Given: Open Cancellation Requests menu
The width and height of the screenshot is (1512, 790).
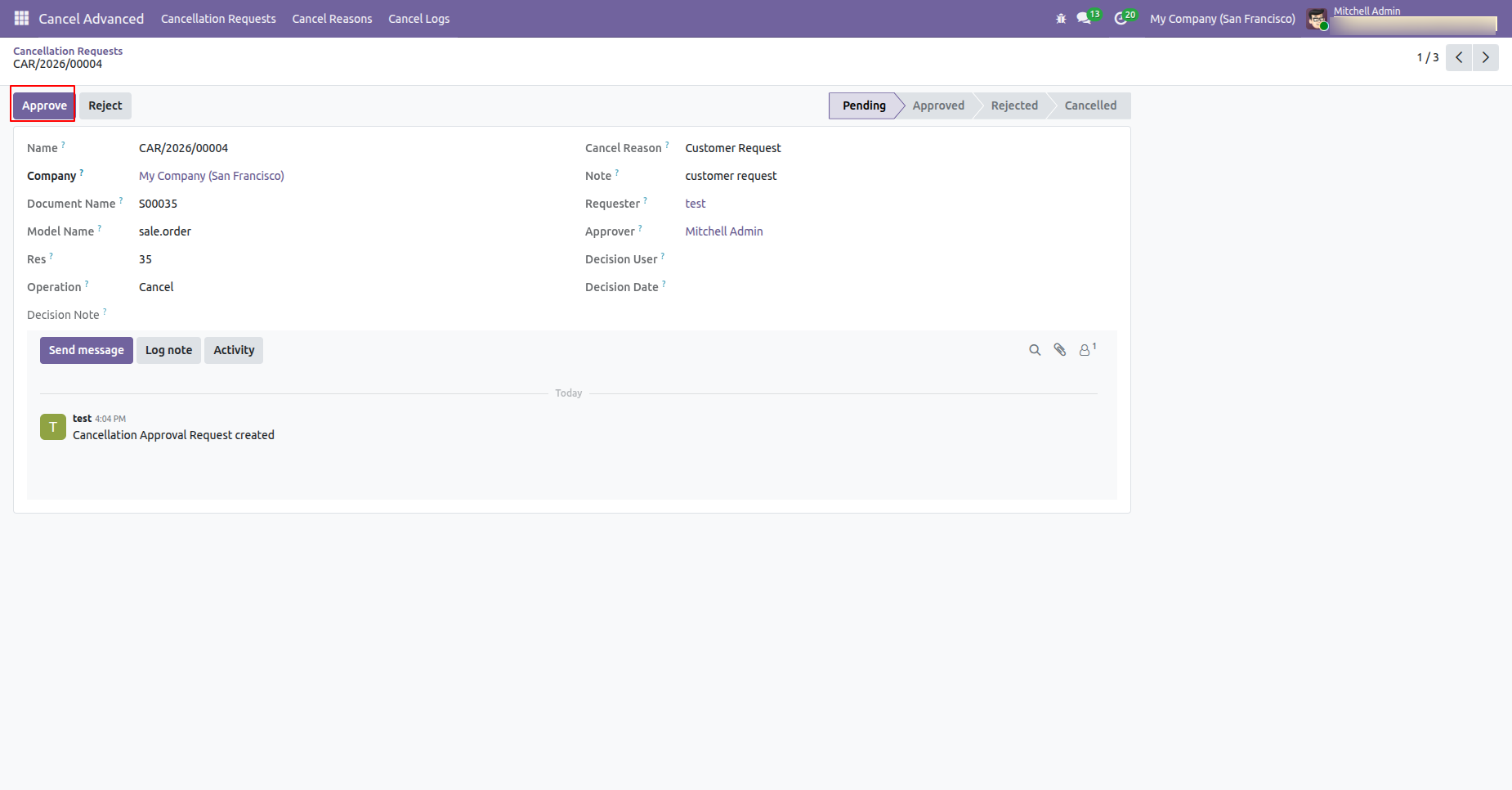Looking at the screenshot, I should click(218, 19).
